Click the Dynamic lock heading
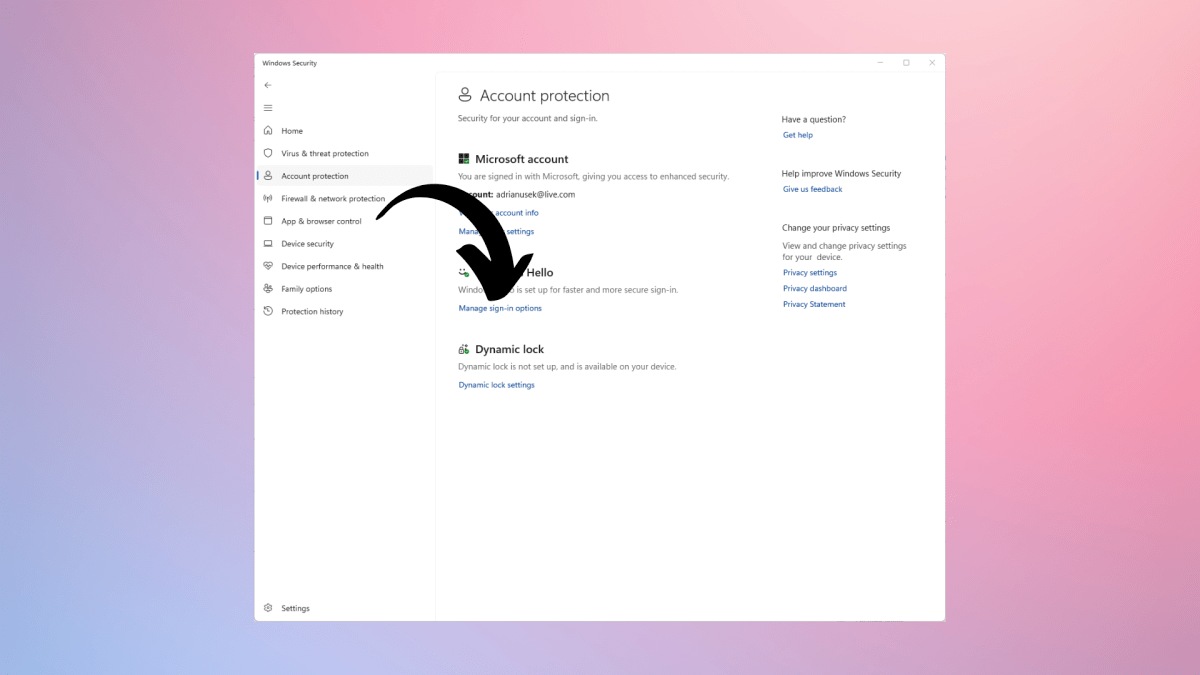 (x=509, y=349)
